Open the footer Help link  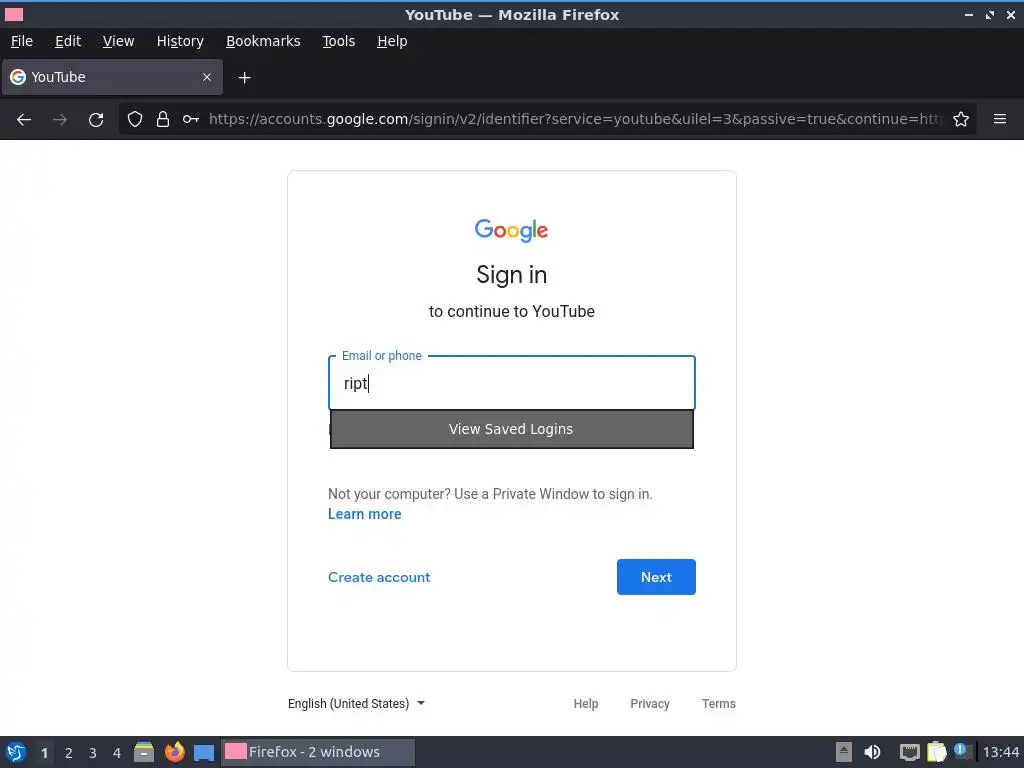(586, 703)
